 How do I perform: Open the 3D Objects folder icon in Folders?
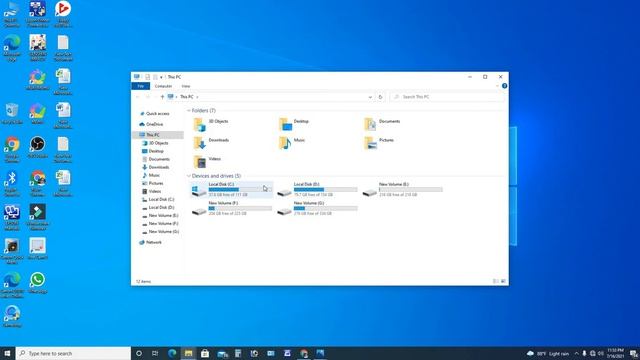pyautogui.click(x=200, y=124)
